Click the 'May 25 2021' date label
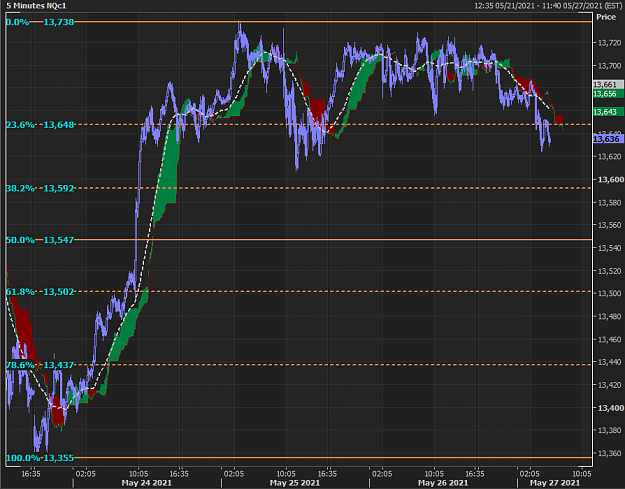This screenshot has height=489, width=625. click(295, 483)
